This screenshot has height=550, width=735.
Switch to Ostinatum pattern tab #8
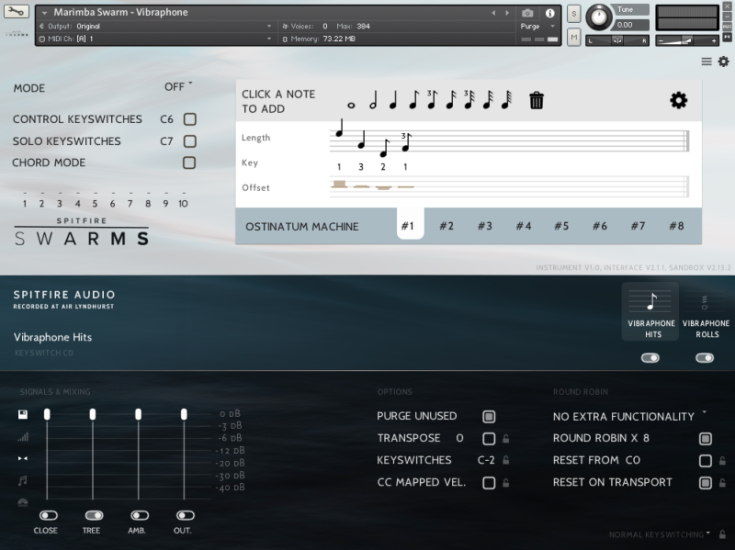click(676, 226)
